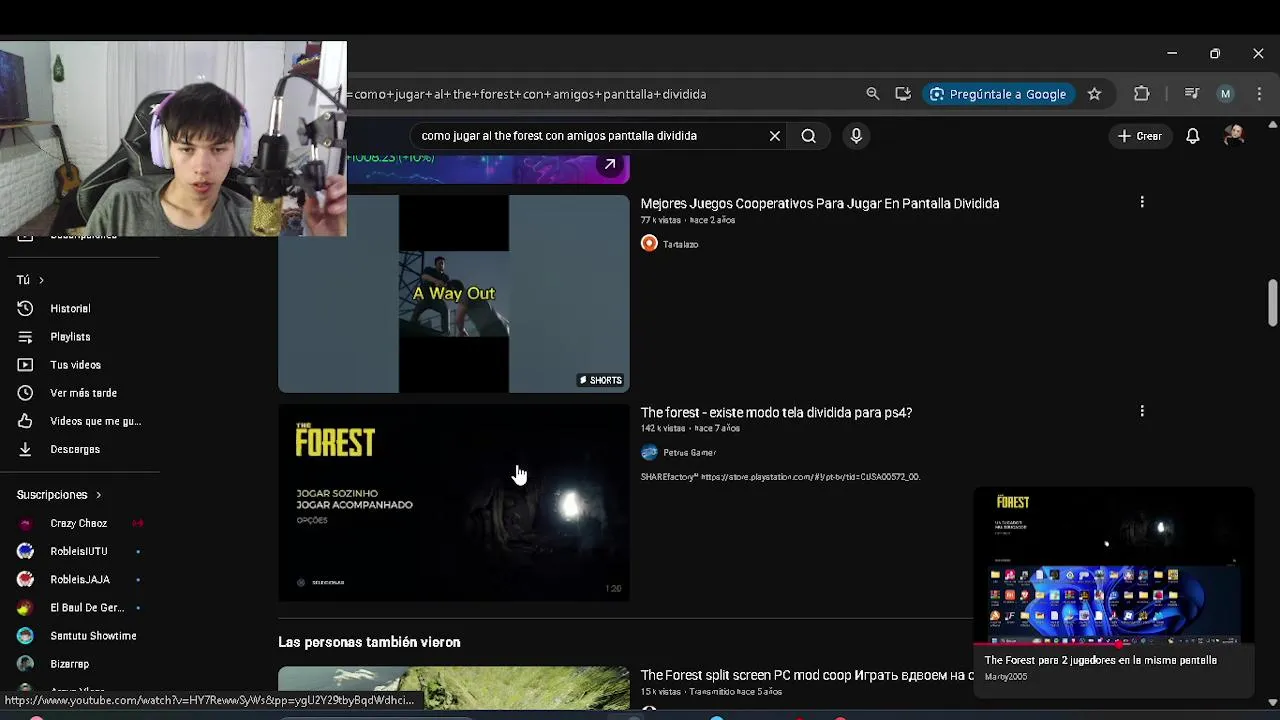The image size is (1280, 720).
Task: Restore down the browser window
Action: tap(1215, 54)
